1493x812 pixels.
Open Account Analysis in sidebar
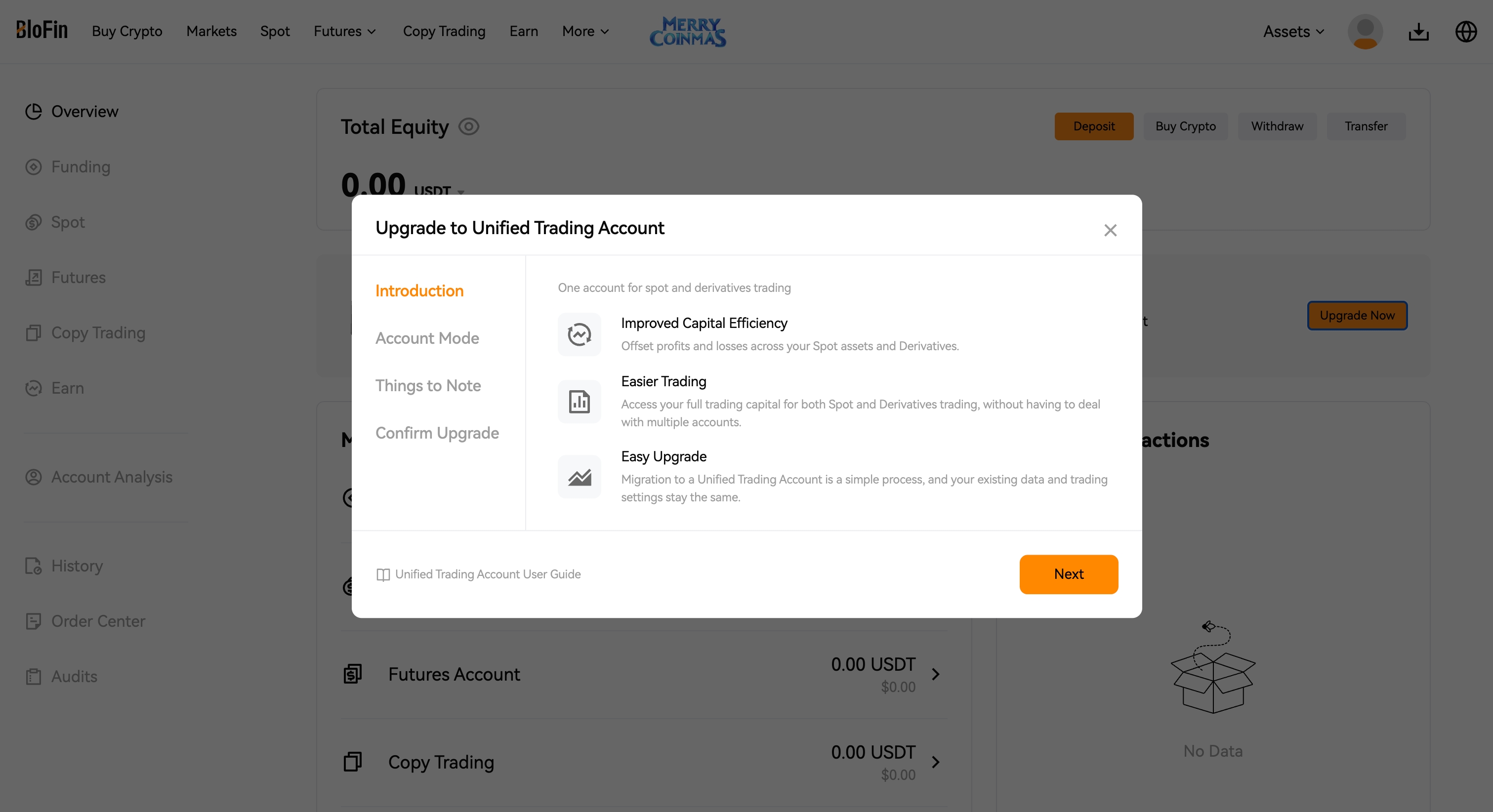(112, 477)
